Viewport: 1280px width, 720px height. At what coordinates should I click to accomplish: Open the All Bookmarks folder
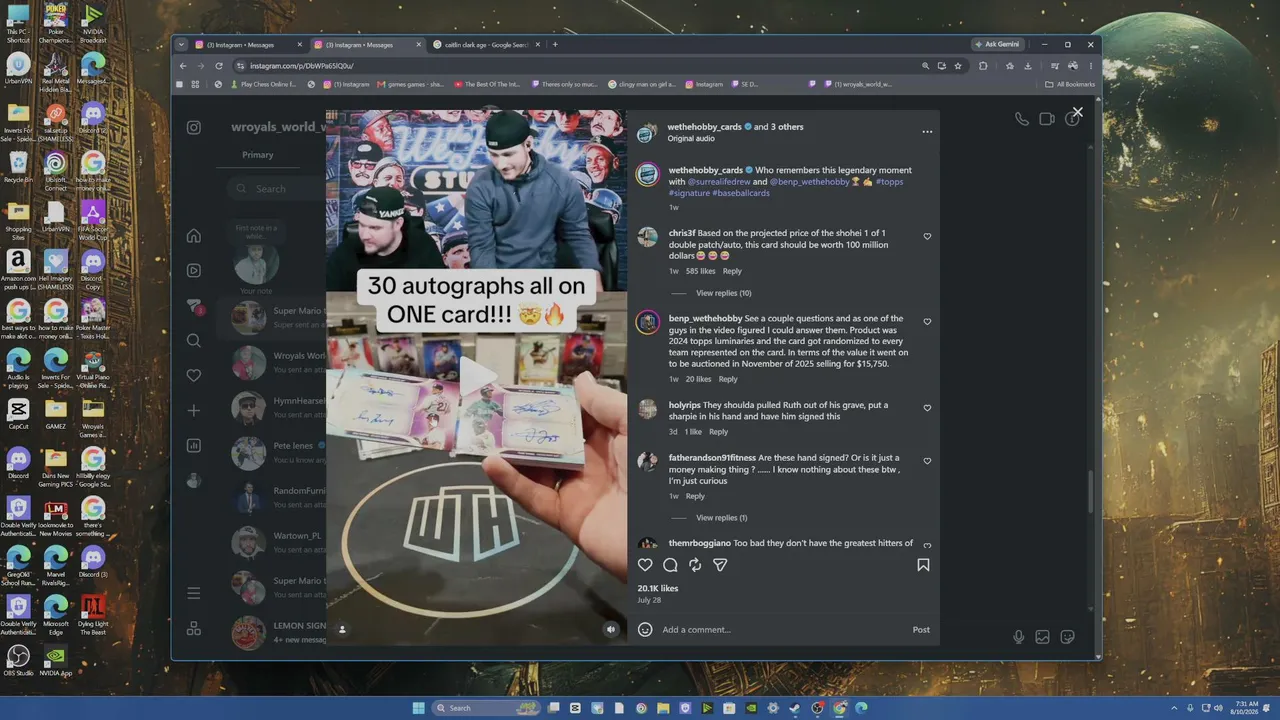1070,84
